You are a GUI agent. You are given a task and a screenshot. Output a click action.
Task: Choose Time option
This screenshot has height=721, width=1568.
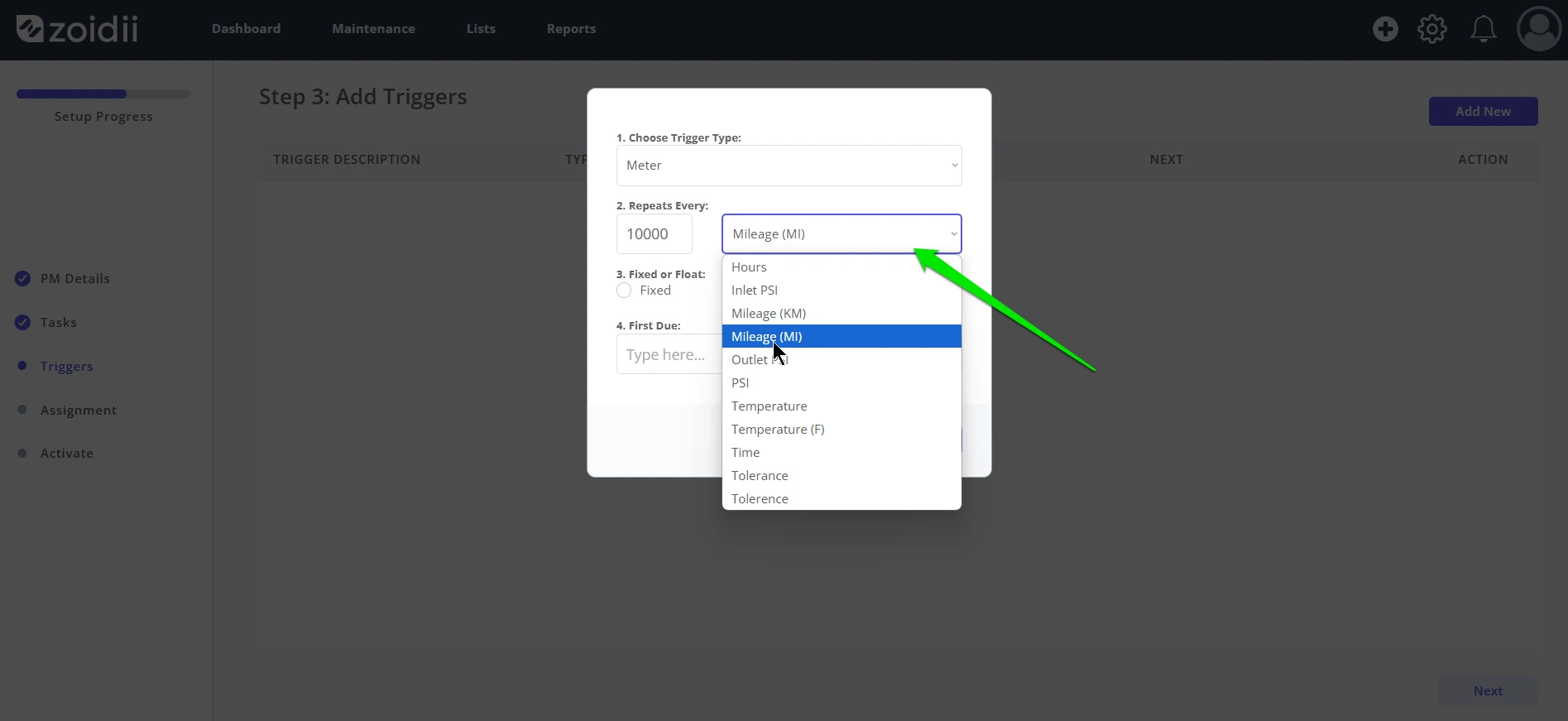(842, 453)
